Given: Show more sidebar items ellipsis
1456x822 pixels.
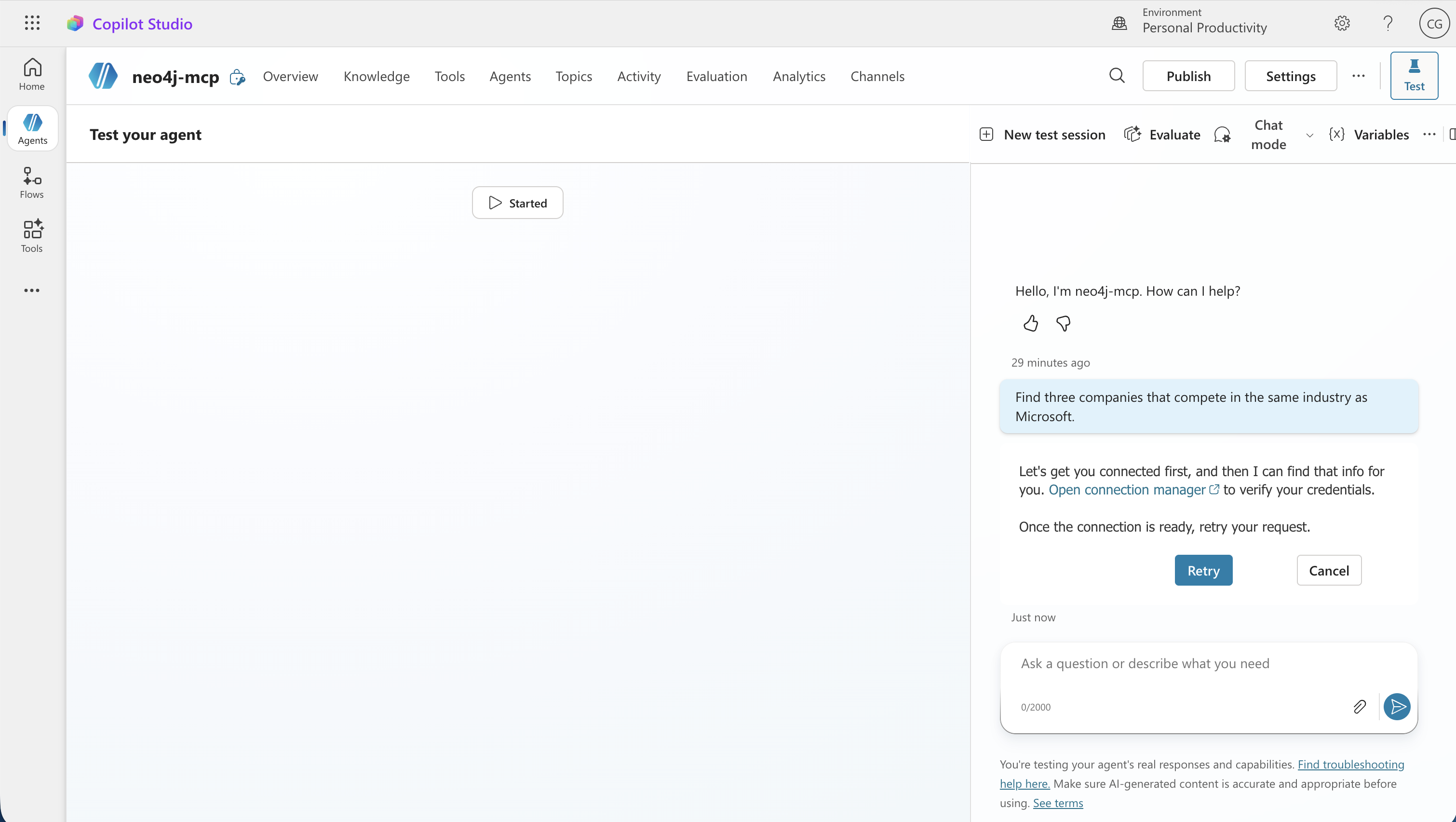Looking at the screenshot, I should point(32,290).
